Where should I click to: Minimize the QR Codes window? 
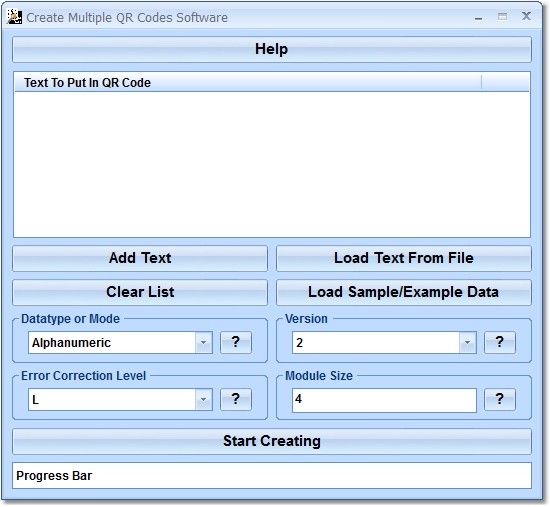tap(478, 17)
